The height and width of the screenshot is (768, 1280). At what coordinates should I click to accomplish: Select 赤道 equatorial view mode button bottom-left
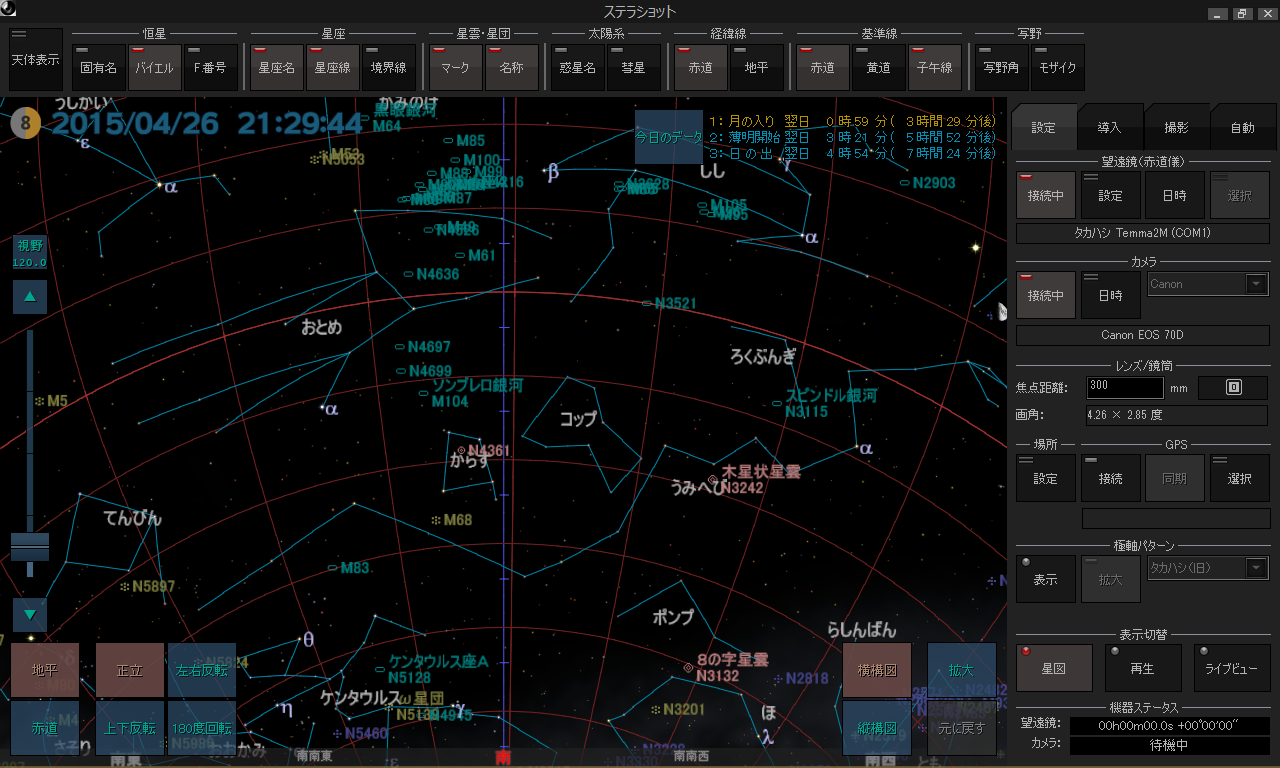45,728
